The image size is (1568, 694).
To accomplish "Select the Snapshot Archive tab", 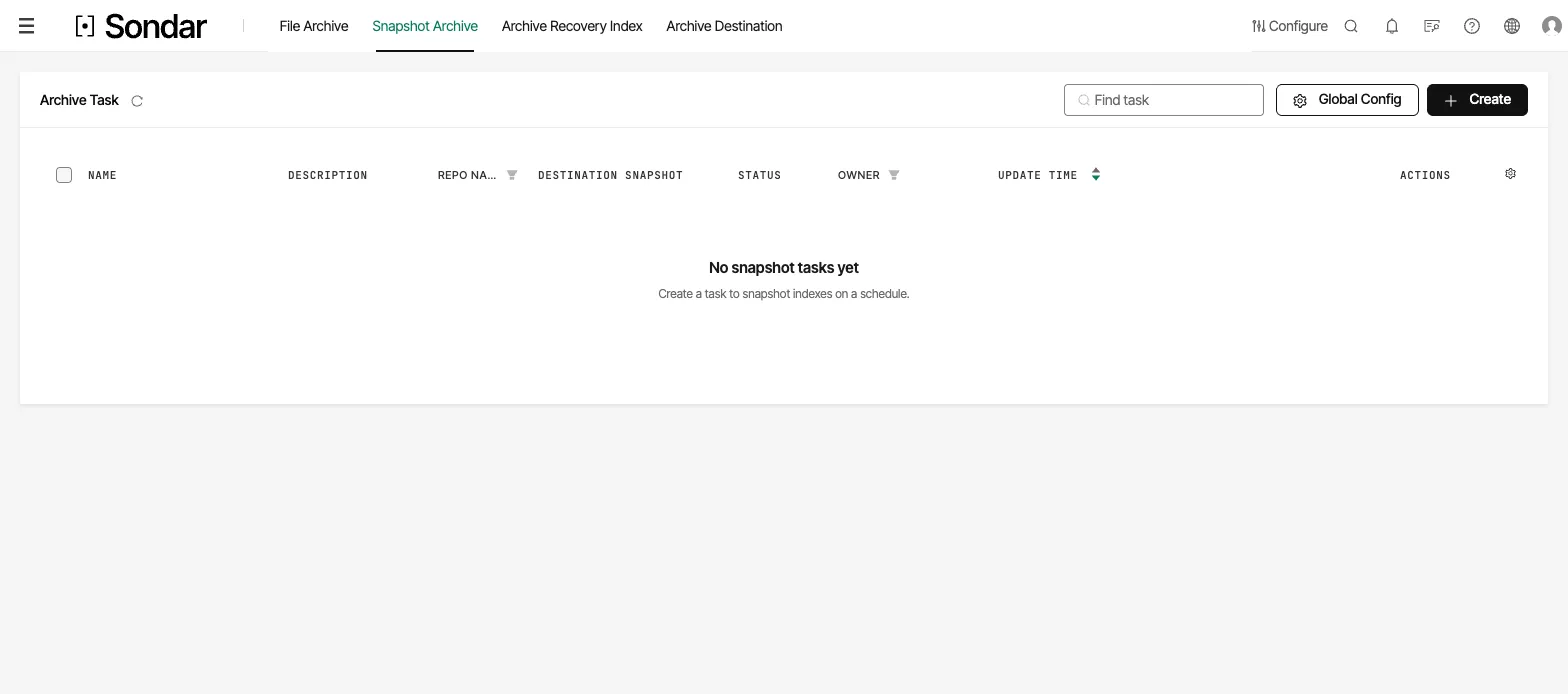I will [425, 26].
